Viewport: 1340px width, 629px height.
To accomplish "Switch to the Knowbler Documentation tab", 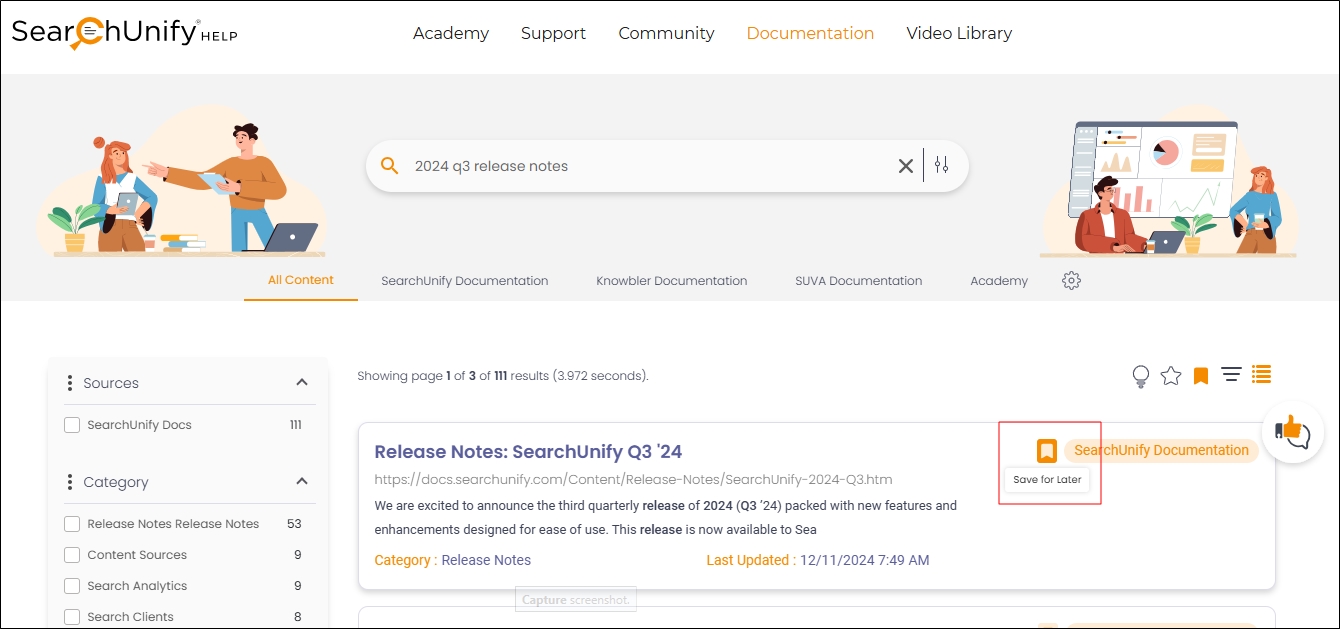I will coord(671,281).
